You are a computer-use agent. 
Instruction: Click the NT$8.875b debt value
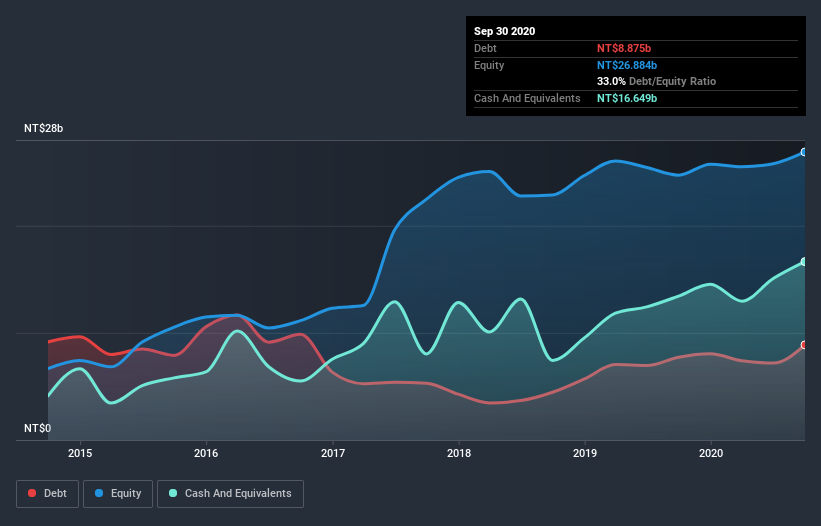pos(624,49)
